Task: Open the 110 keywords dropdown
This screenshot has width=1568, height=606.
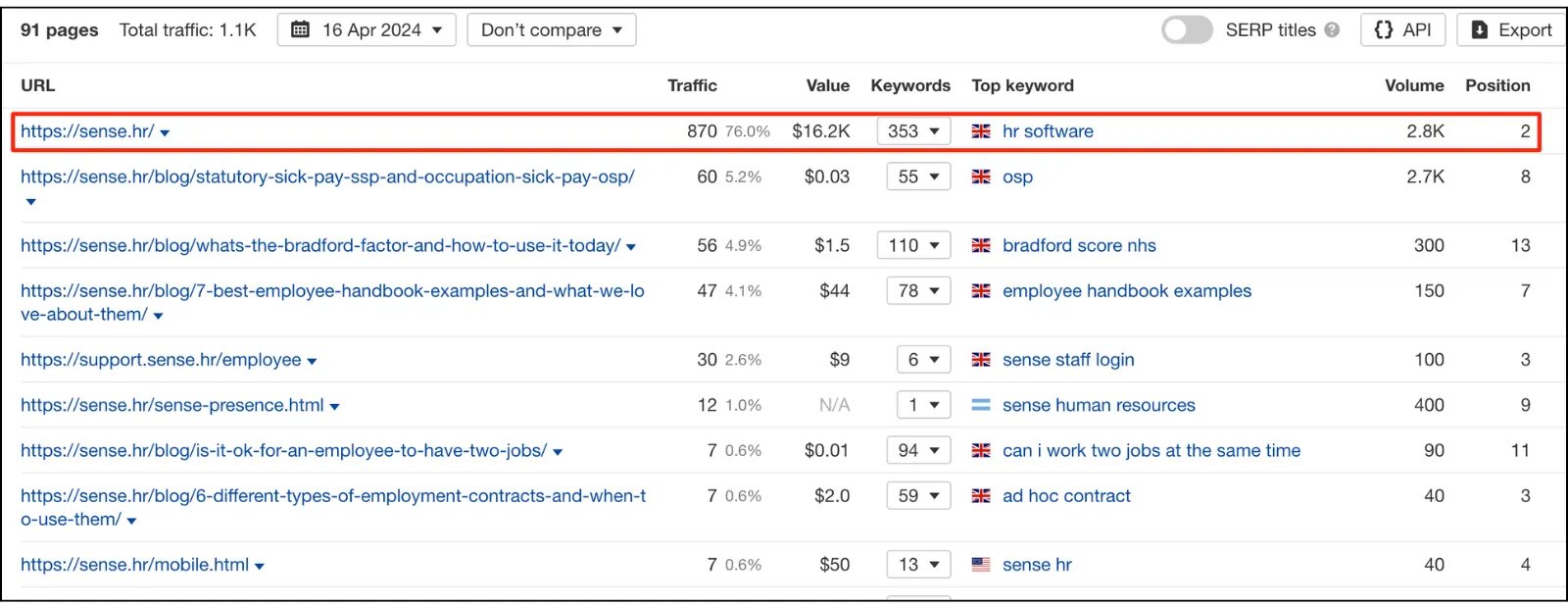Action: click(913, 246)
